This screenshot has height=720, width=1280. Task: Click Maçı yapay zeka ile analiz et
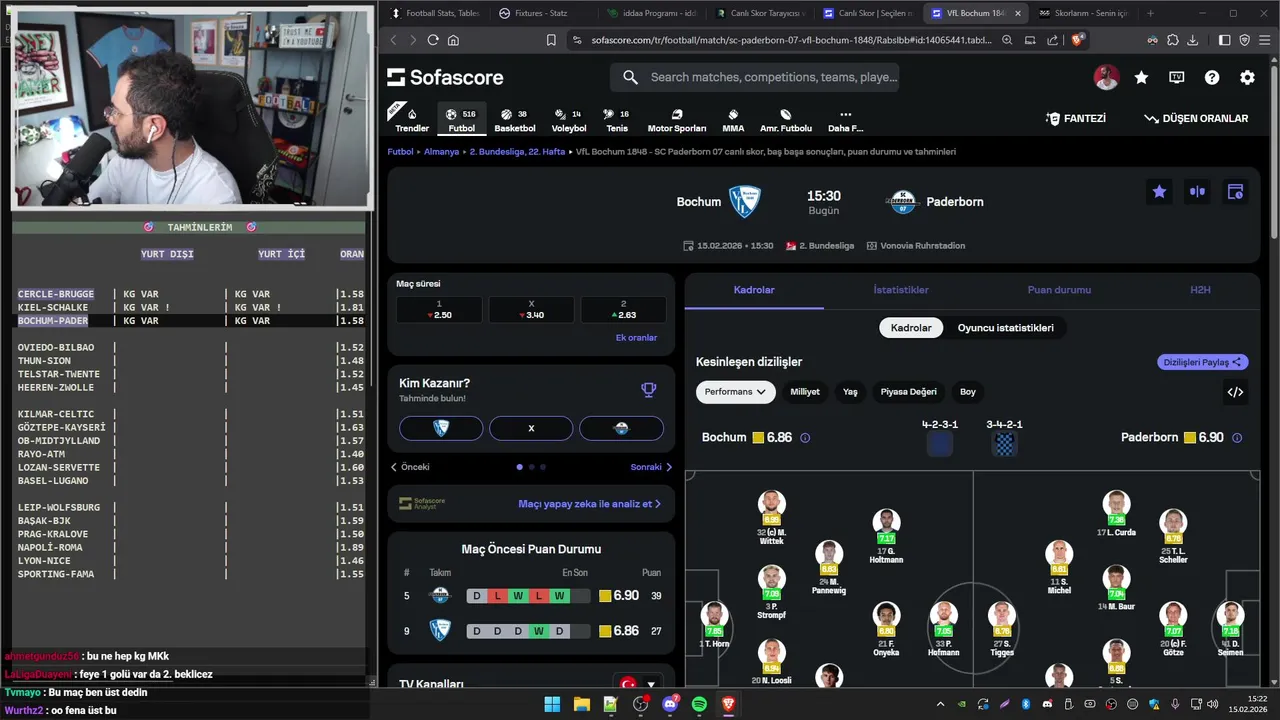coord(589,504)
